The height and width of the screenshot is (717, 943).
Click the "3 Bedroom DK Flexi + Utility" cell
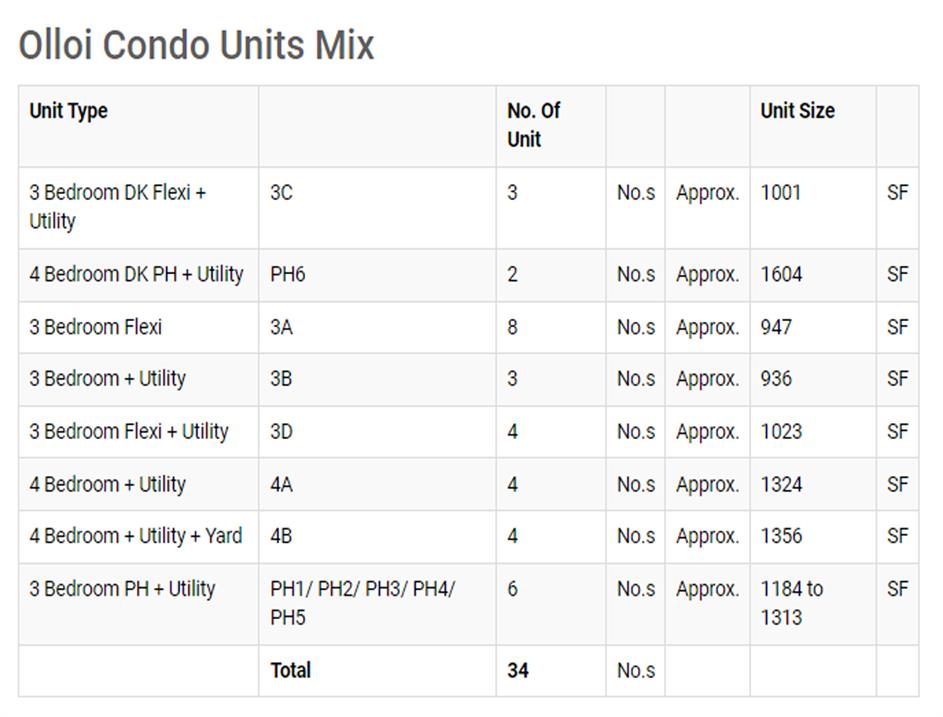[117, 207]
